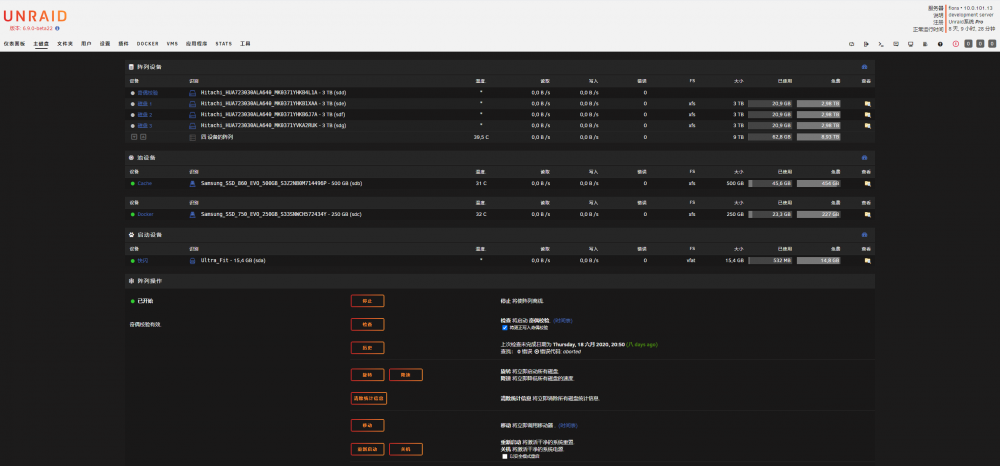Screen dimensions: 1000x466
Task: Click the disk icon of the Hitachi sdf drive
Action: coord(192,114)
